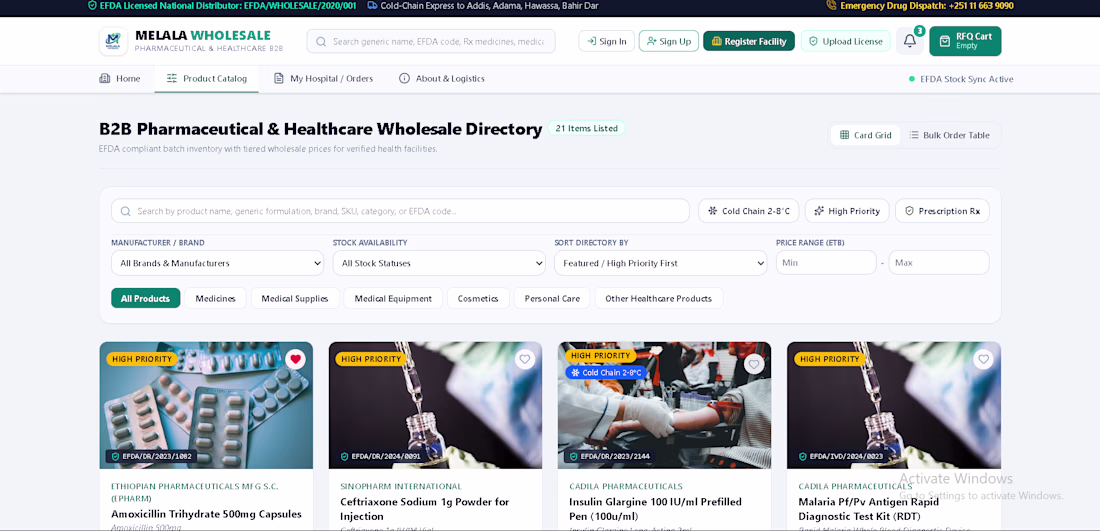The height and width of the screenshot is (531, 1100).
Task: Select Other Healthcare Products category chip
Action: point(659,298)
